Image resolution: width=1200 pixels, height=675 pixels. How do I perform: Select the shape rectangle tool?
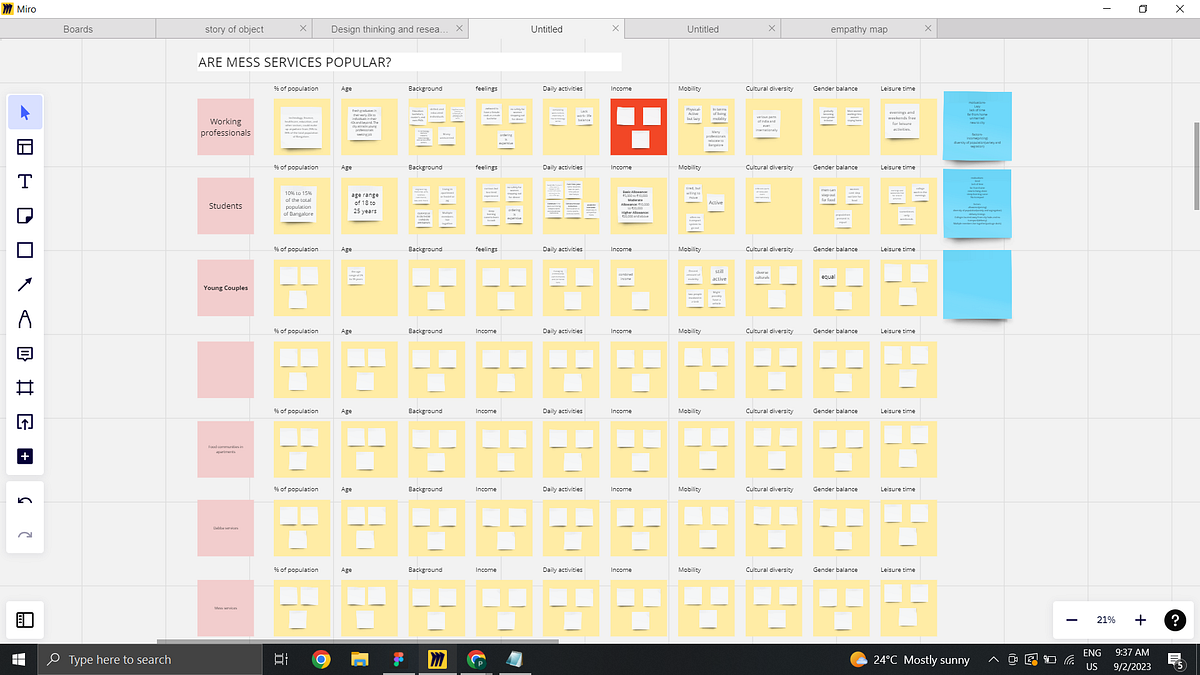(x=25, y=250)
